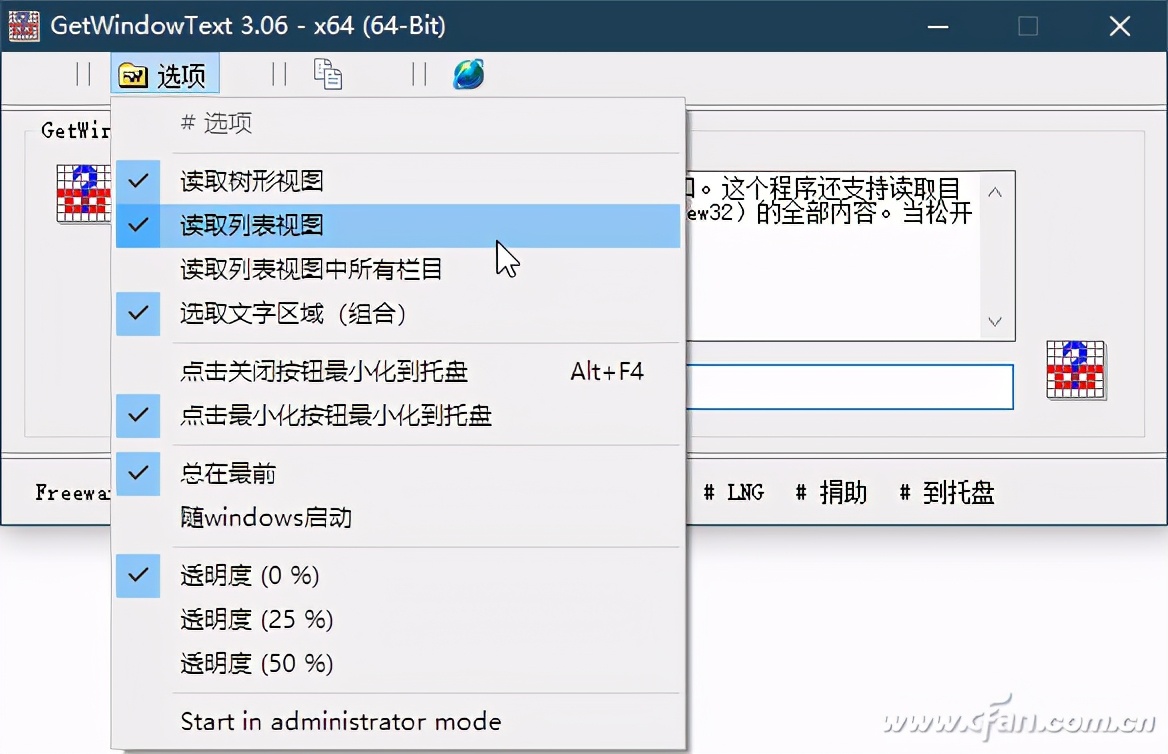Toggle 读取树形视图 option
This screenshot has width=1168, height=754.
point(398,181)
